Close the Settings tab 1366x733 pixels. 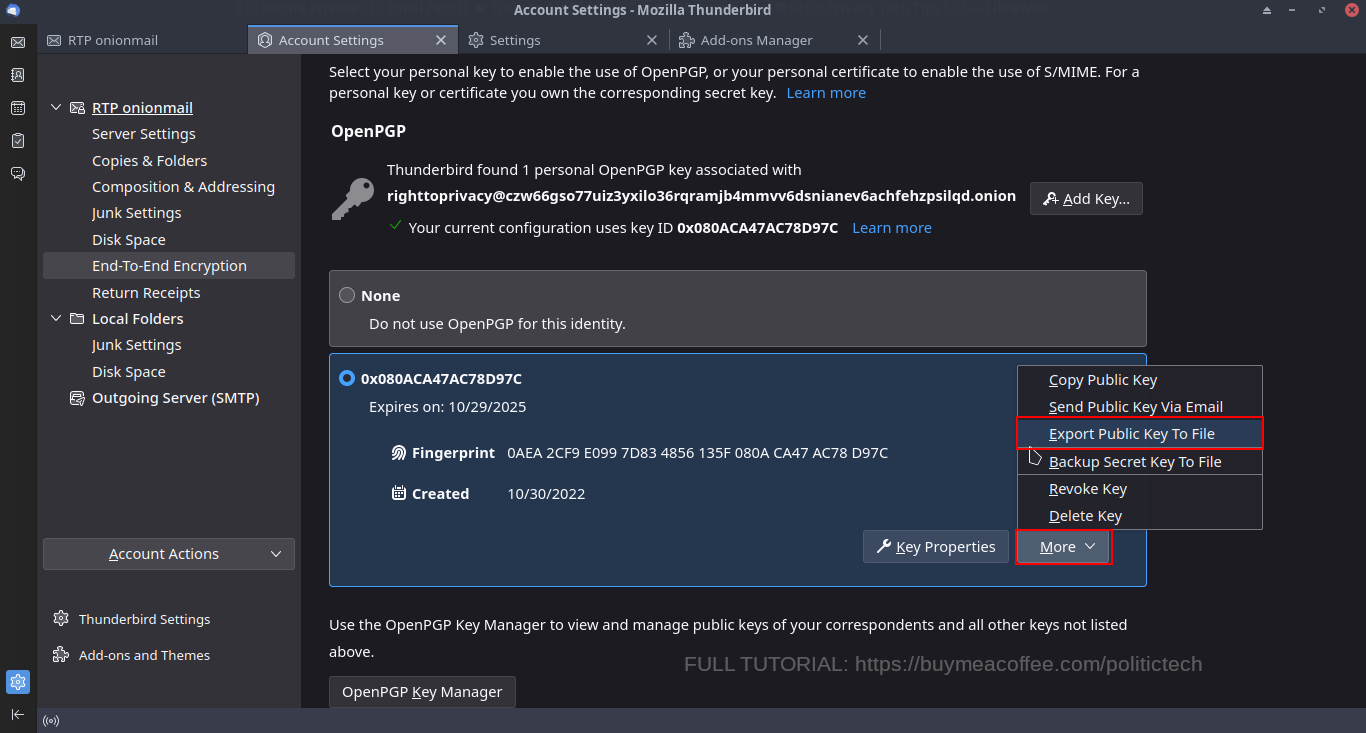coord(652,40)
